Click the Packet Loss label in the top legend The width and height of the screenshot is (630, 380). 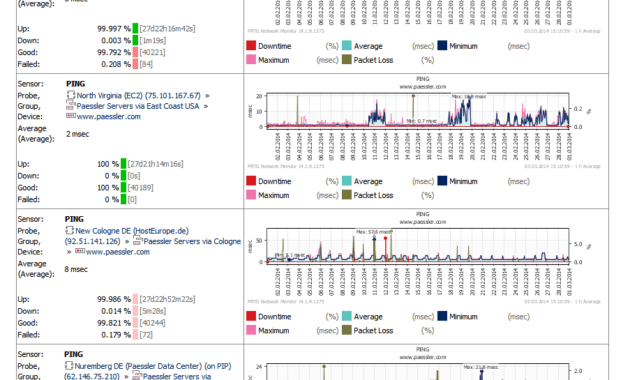tap(373, 60)
